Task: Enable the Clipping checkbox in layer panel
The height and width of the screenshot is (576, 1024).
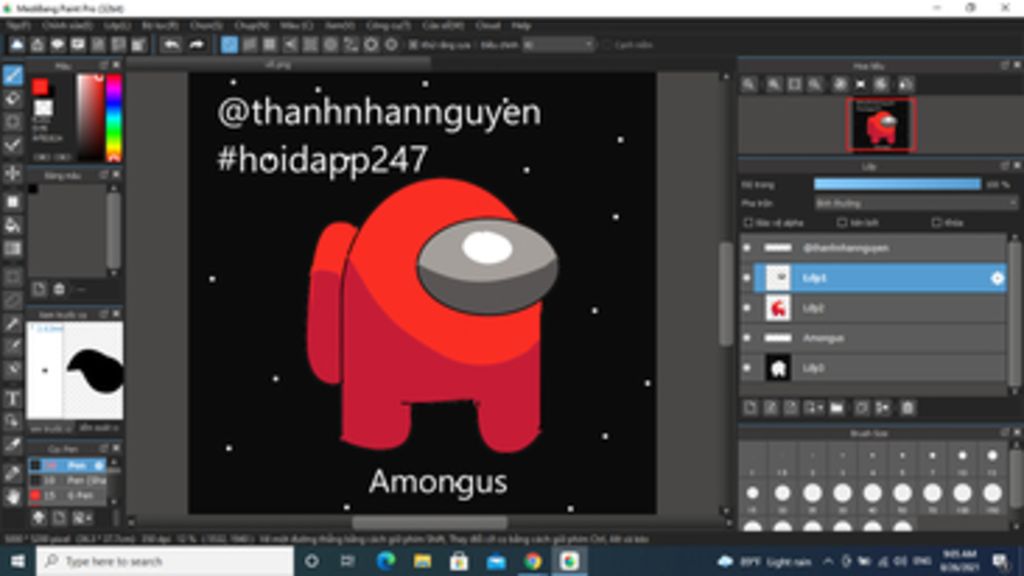Action: (x=842, y=223)
